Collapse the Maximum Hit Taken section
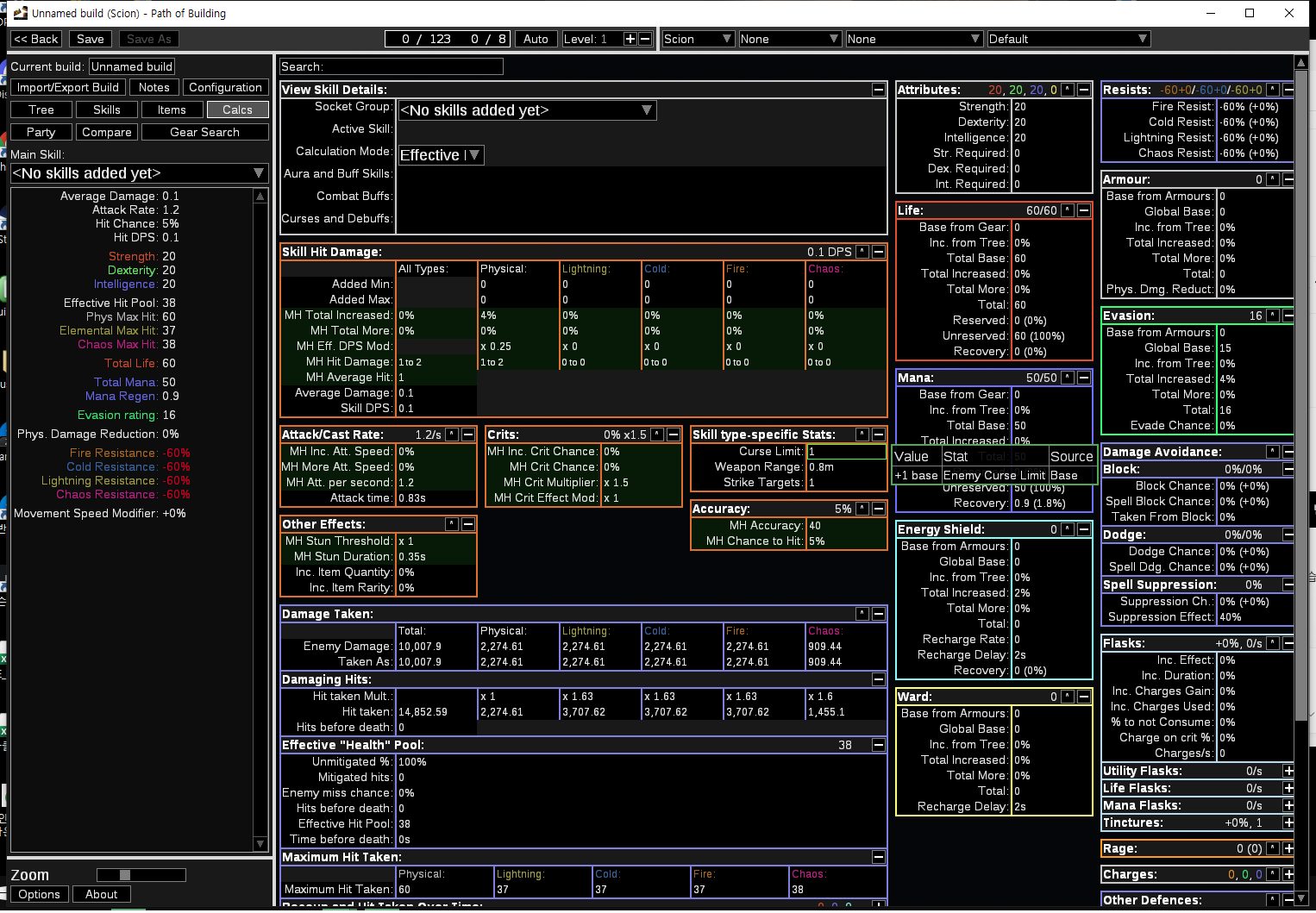Image resolution: width=1316 pixels, height=913 pixels. click(879, 857)
